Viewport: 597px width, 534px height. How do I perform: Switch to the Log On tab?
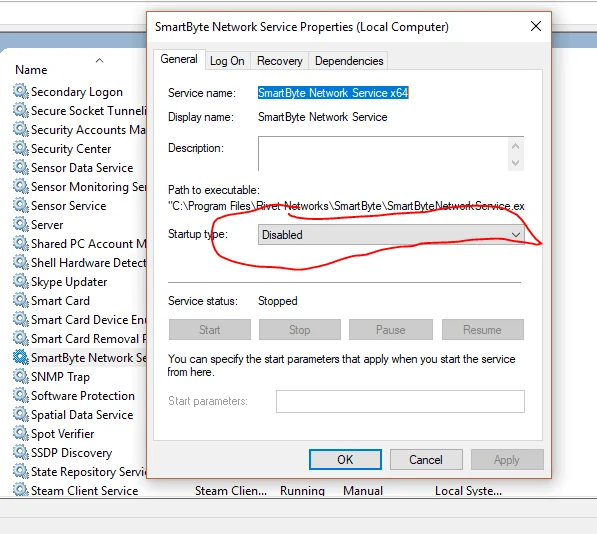[x=227, y=61]
